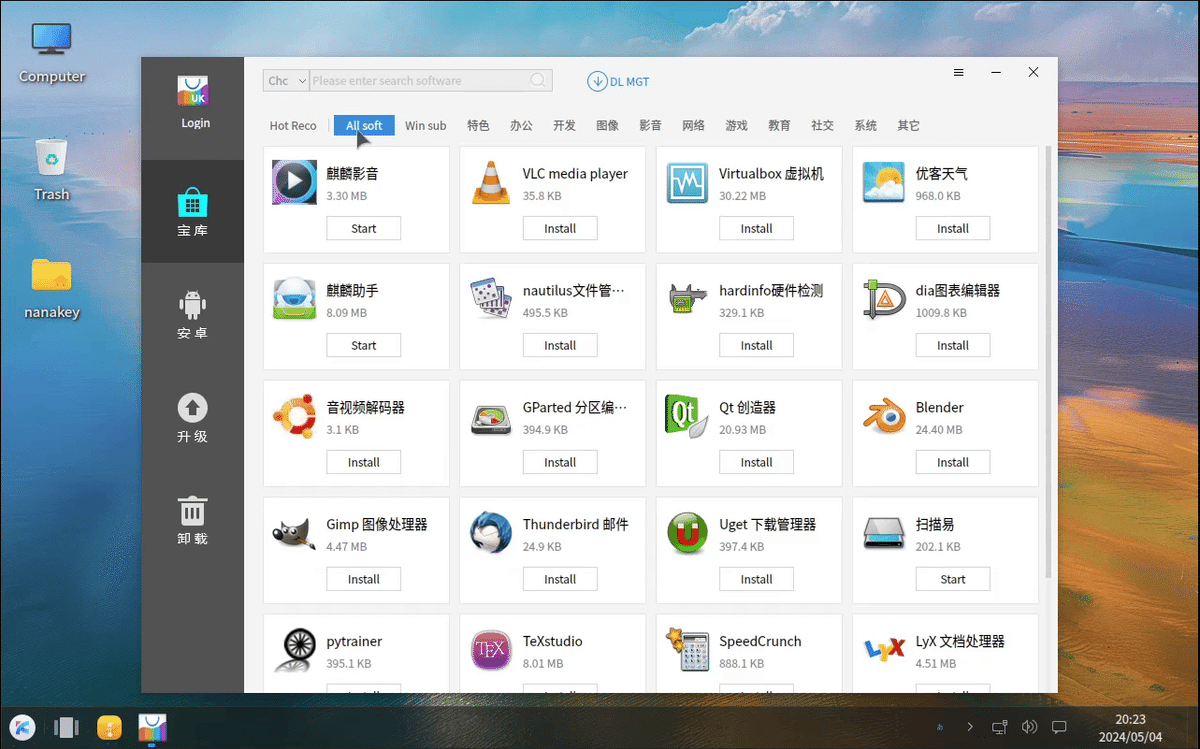Click the pytrainer wheel icon
The width and height of the screenshot is (1200, 749).
click(294, 650)
